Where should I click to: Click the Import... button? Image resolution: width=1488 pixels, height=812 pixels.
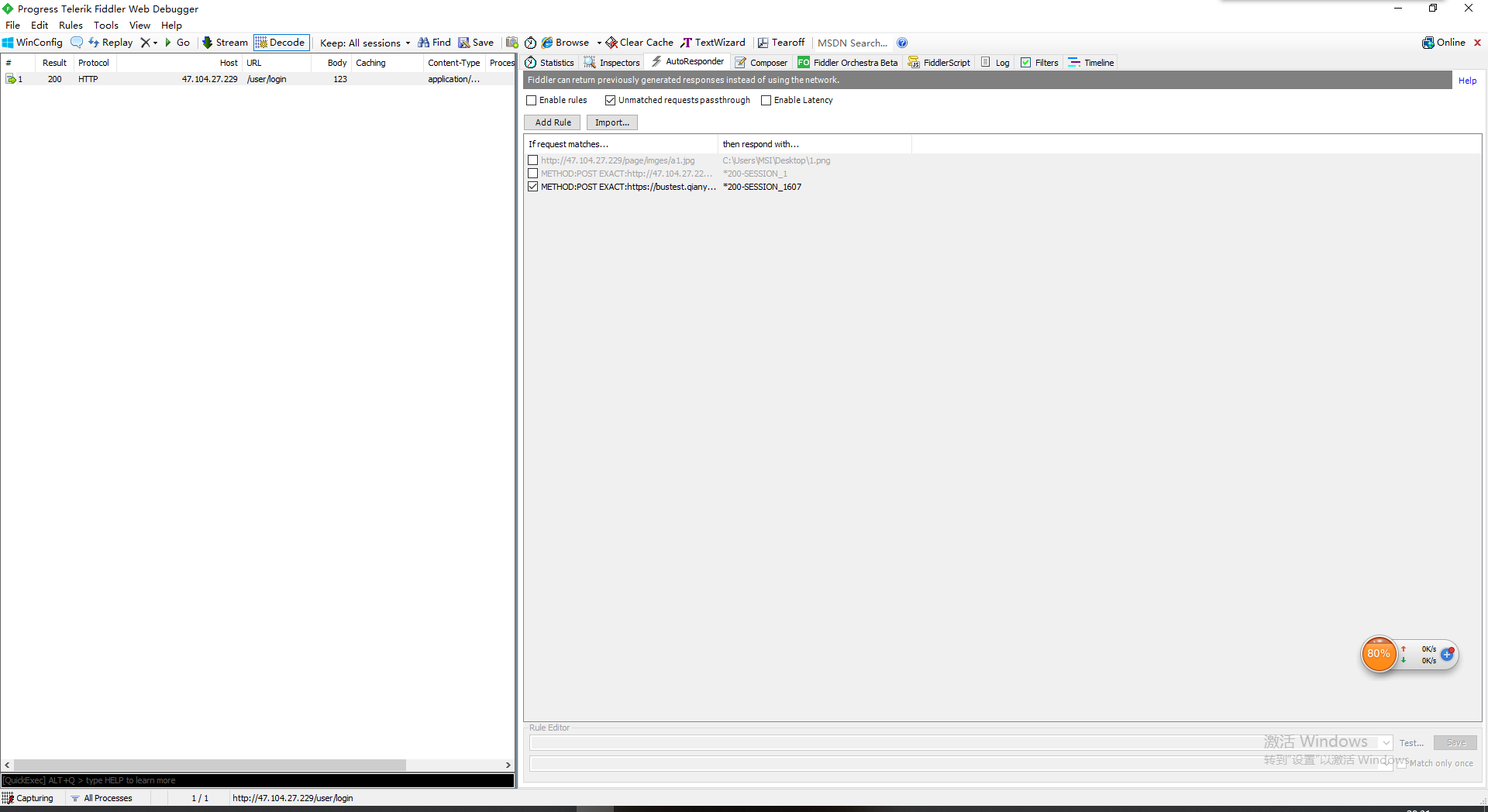[612, 122]
